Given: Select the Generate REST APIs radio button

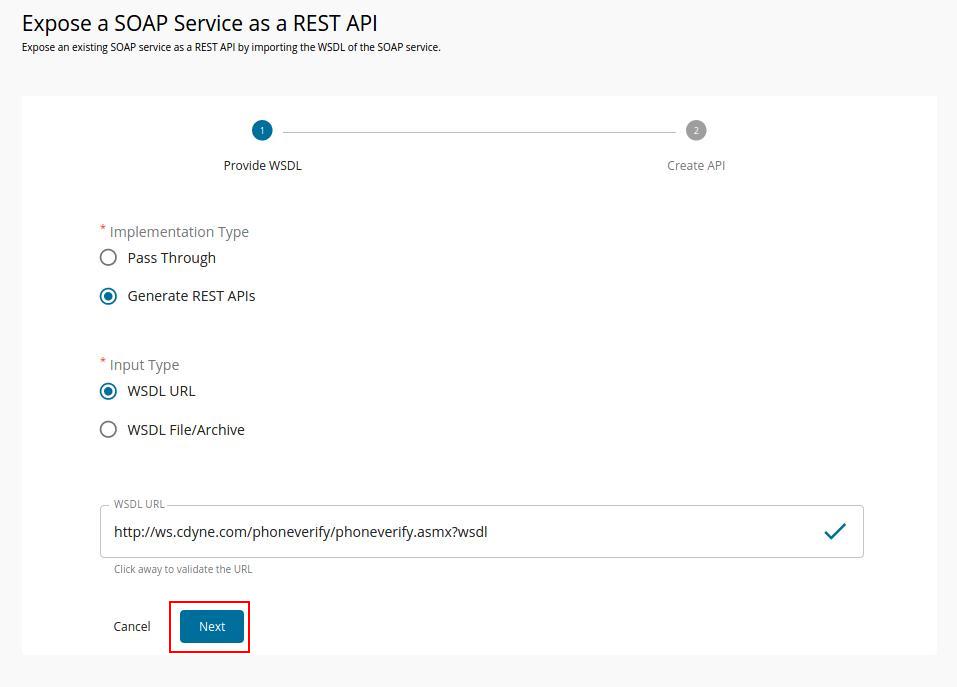Looking at the screenshot, I should point(108,296).
